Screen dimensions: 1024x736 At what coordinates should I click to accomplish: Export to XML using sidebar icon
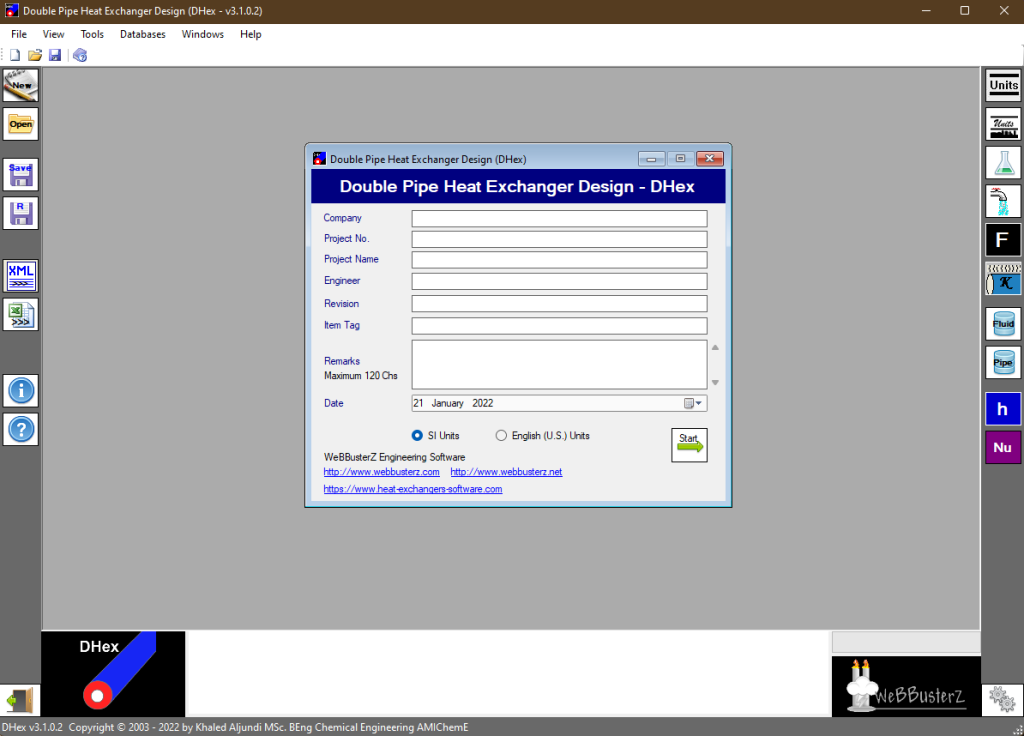click(21, 276)
